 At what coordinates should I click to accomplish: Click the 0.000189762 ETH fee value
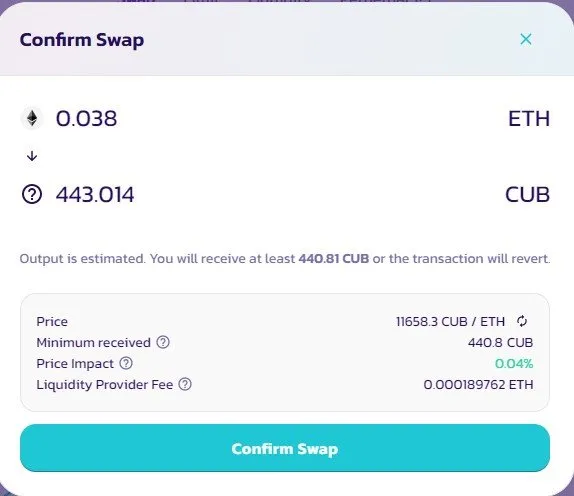[478, 385]
